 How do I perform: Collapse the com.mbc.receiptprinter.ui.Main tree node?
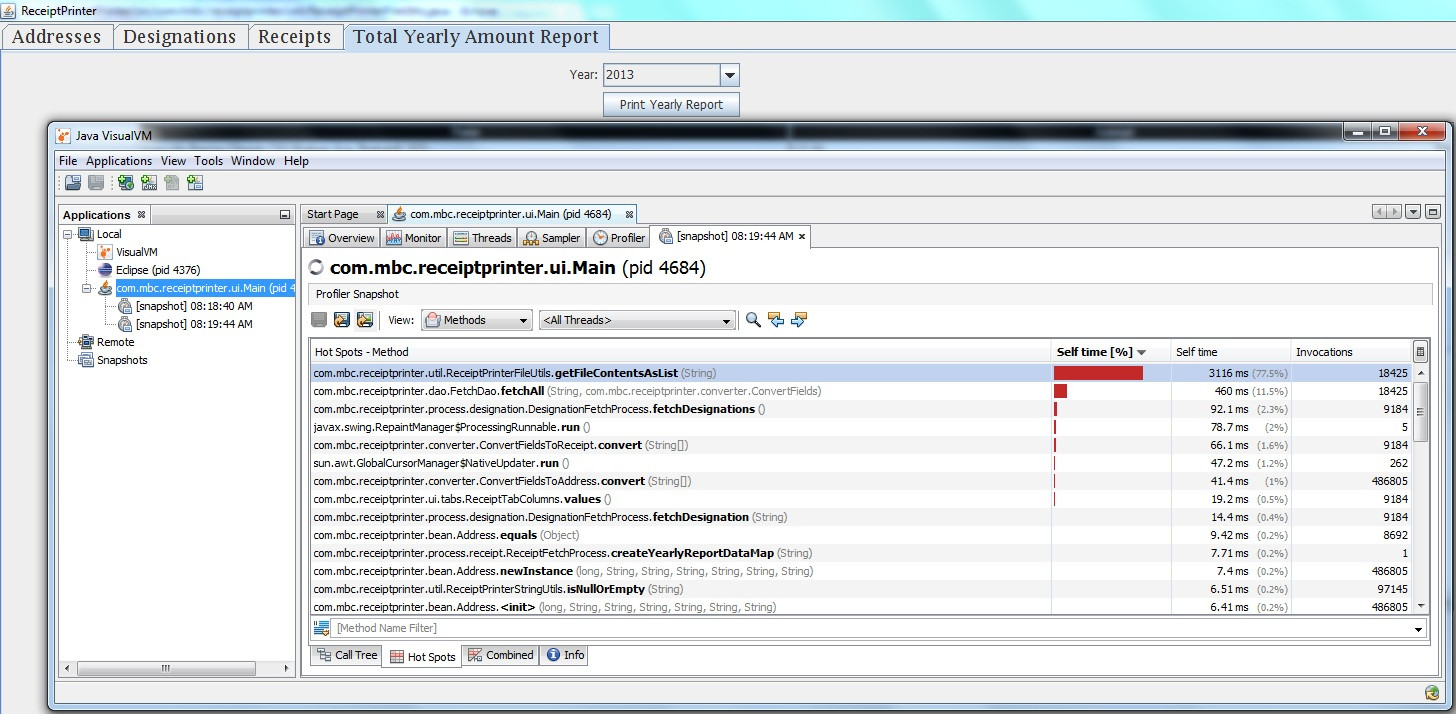(x=86, y=288)
